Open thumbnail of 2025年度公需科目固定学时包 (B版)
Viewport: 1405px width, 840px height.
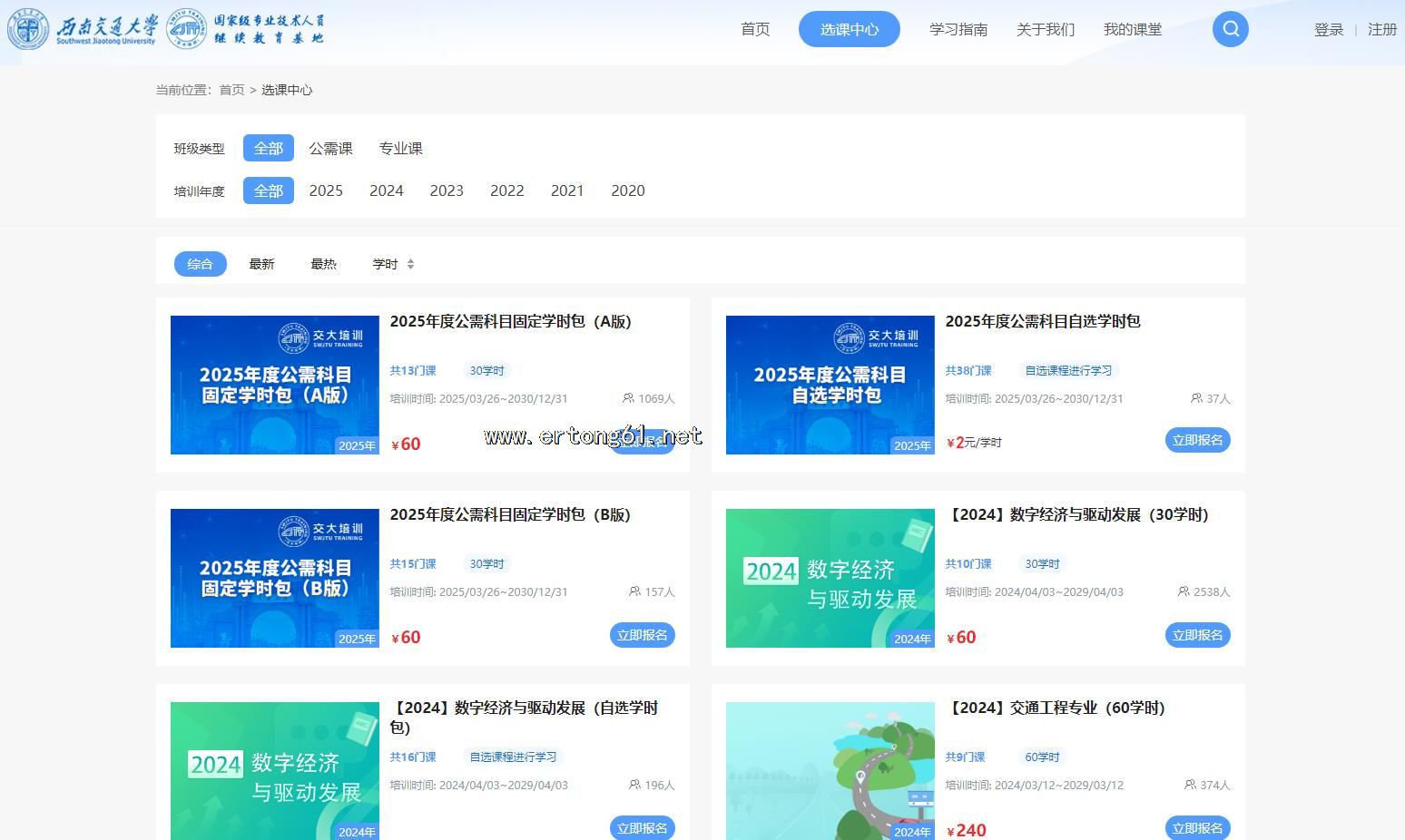tap(275, 578)
